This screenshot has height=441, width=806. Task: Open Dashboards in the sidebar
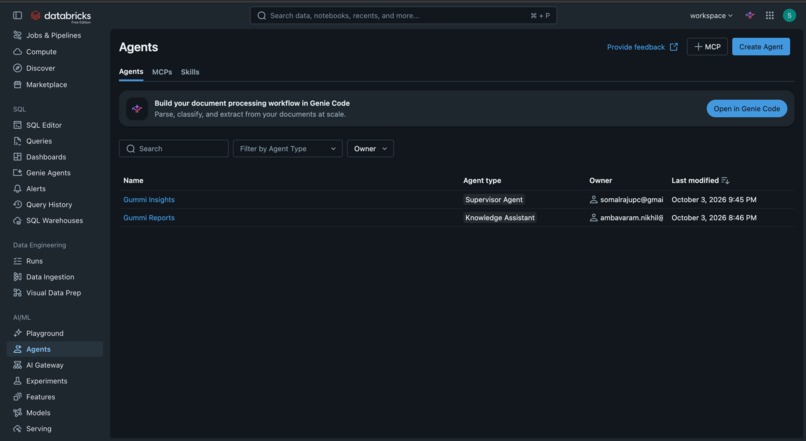[x=46, y=157]
